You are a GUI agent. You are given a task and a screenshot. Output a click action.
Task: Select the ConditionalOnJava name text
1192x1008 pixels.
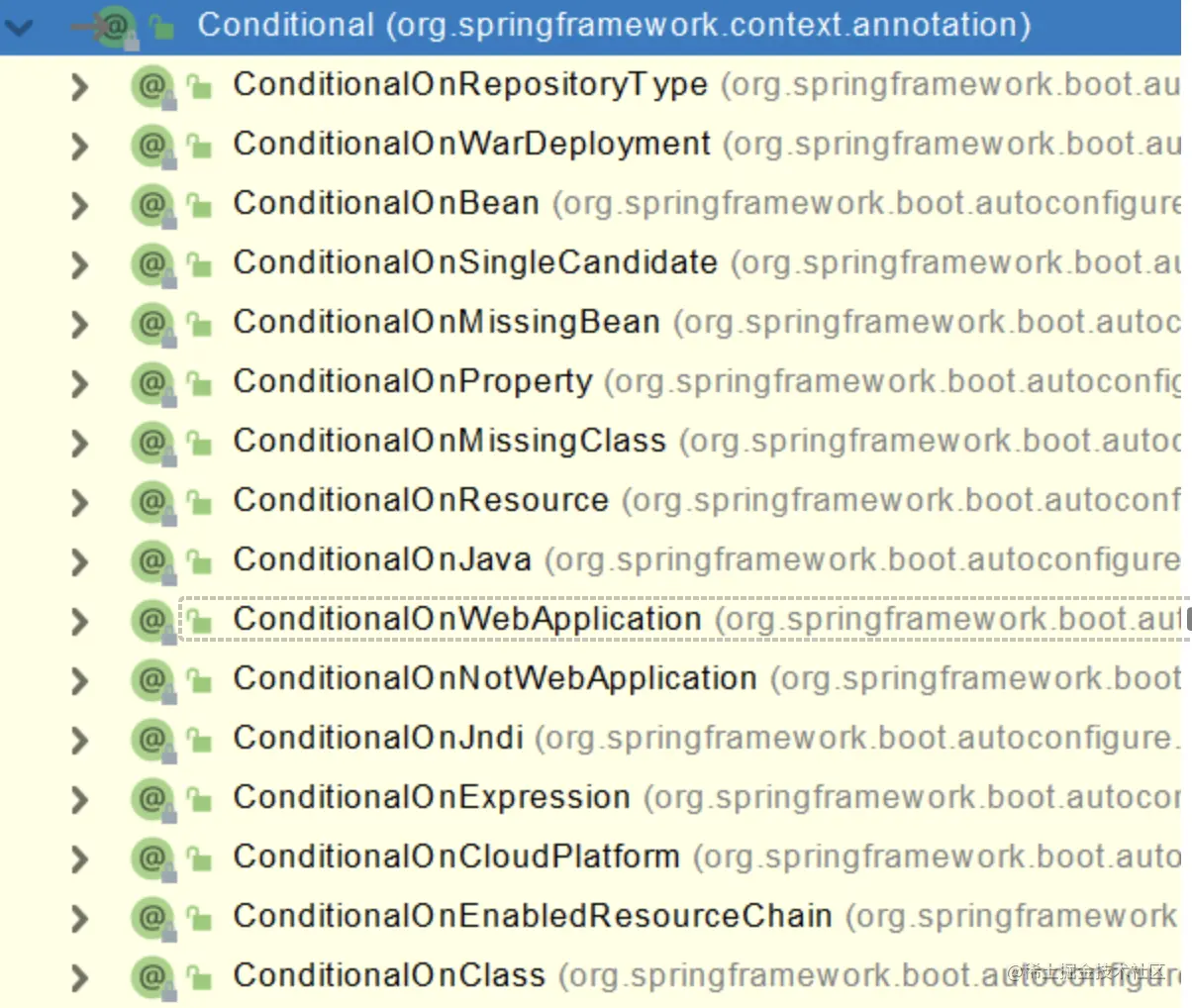tap(382, 560)
